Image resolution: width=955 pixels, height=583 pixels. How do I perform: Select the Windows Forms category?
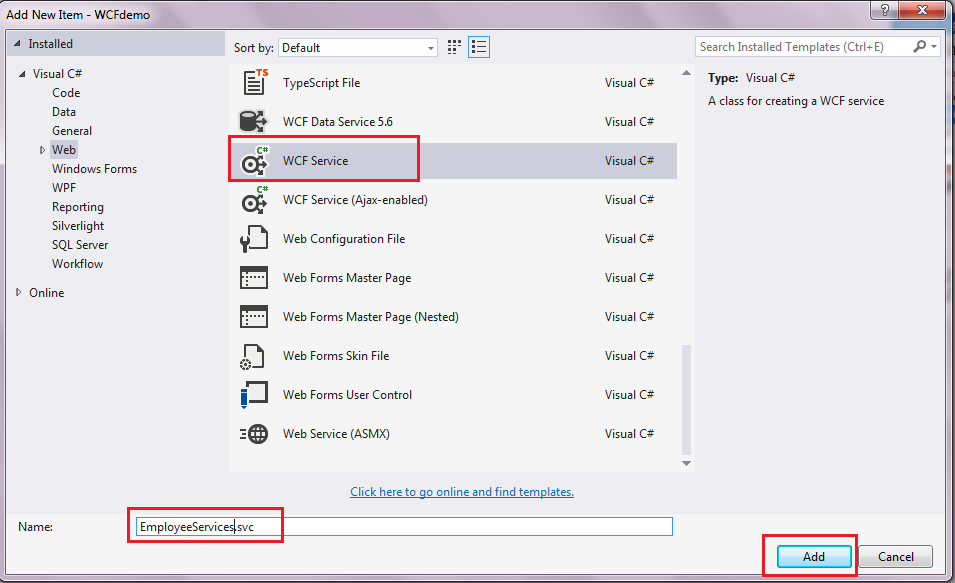(x=94, y=169)
